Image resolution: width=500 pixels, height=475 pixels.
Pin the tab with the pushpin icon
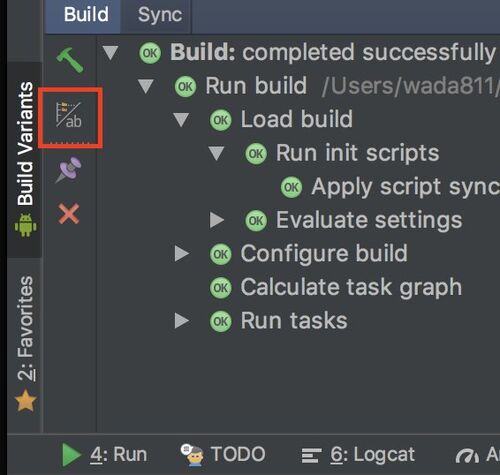coord(69,170)
